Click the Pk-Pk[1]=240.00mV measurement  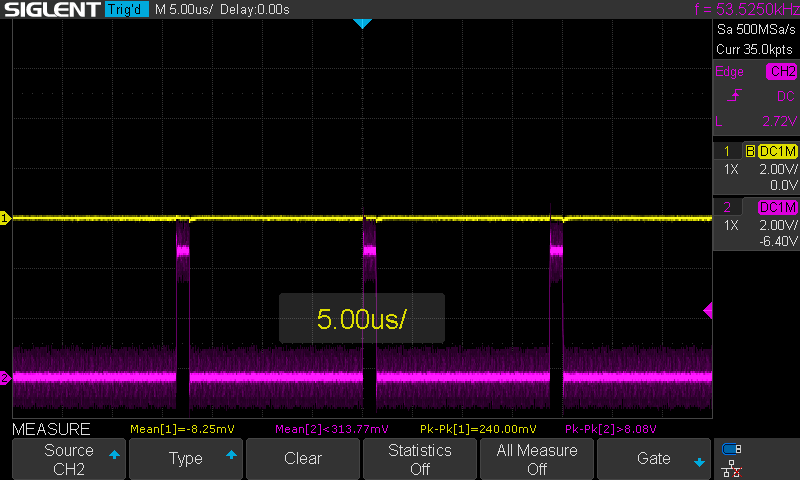pos(478,429)
